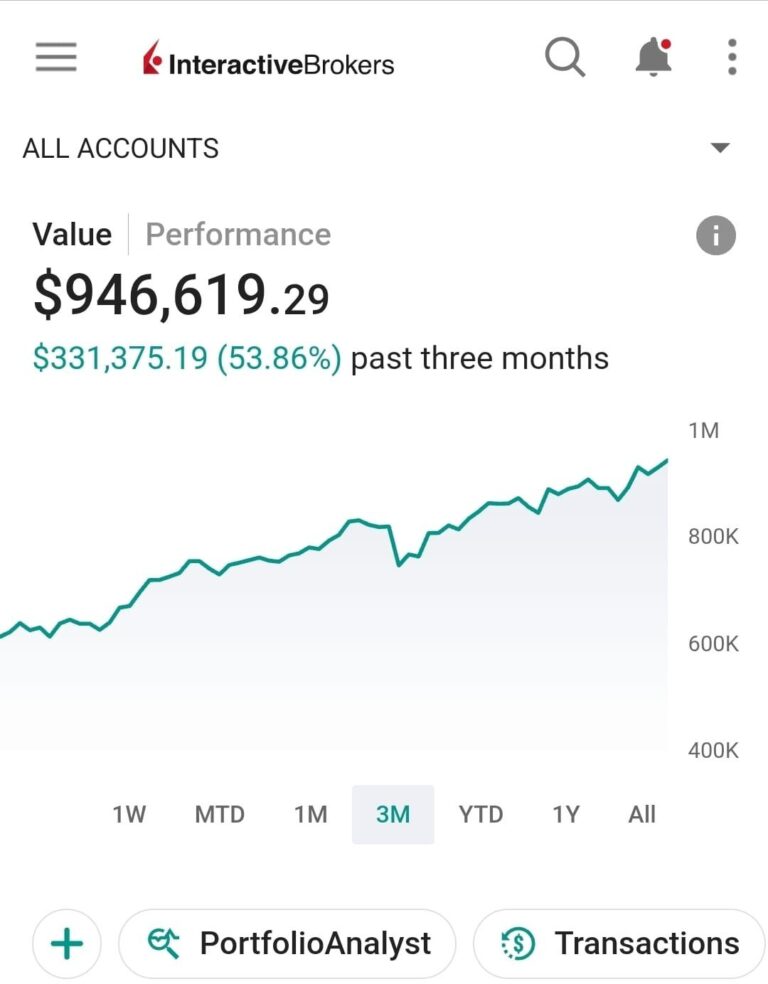Select the 1W time range

[x=129, y=814]
